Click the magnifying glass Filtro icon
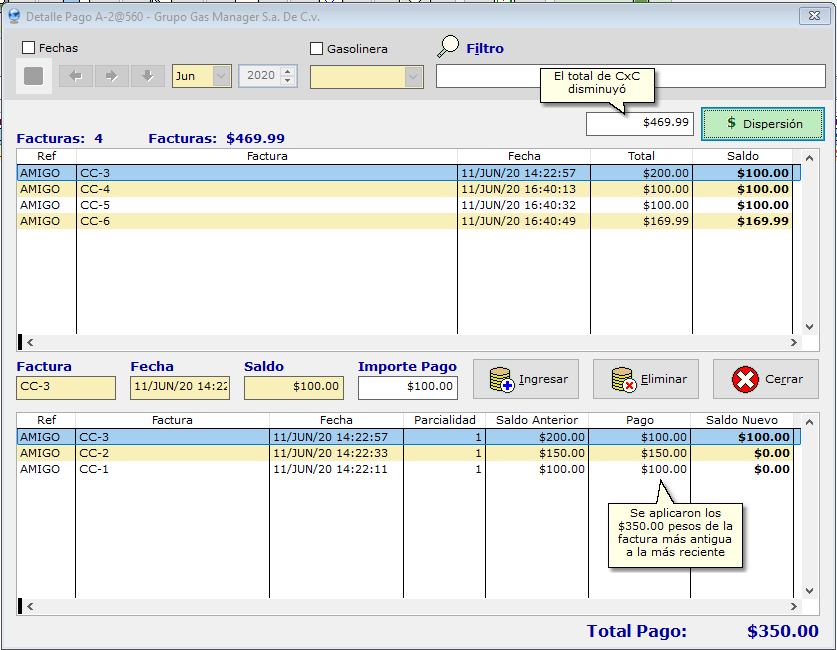 [448, 47]
